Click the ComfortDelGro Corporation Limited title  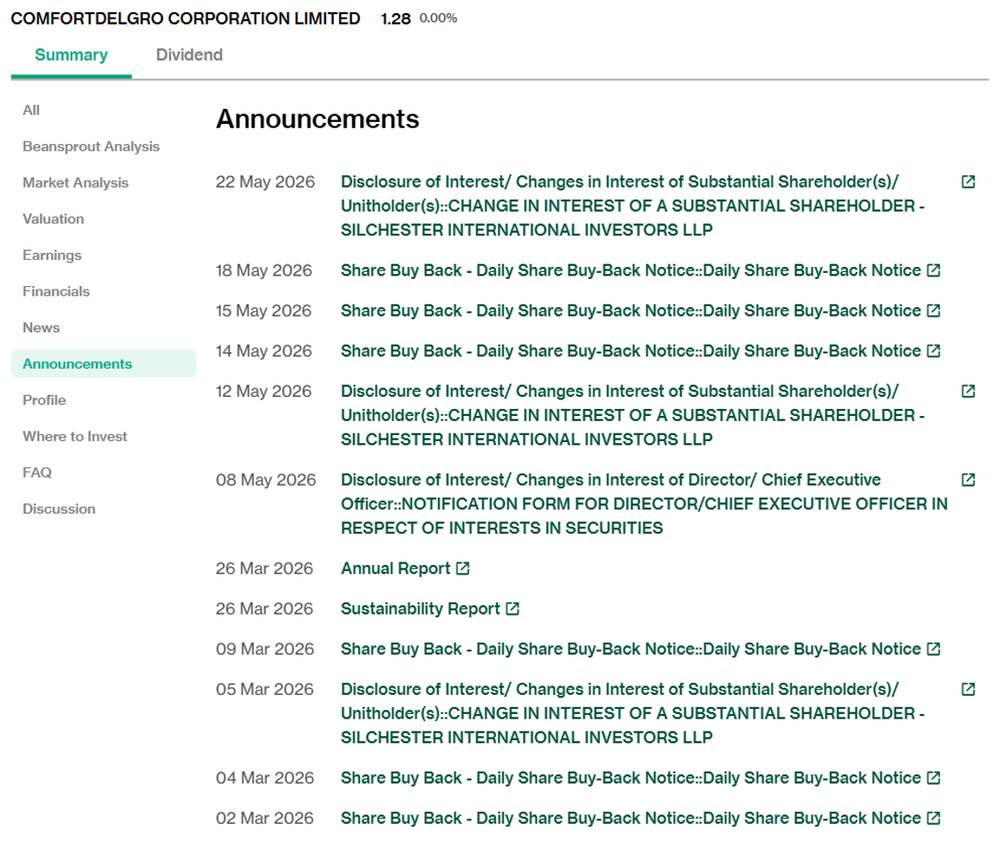coord(186,18)
